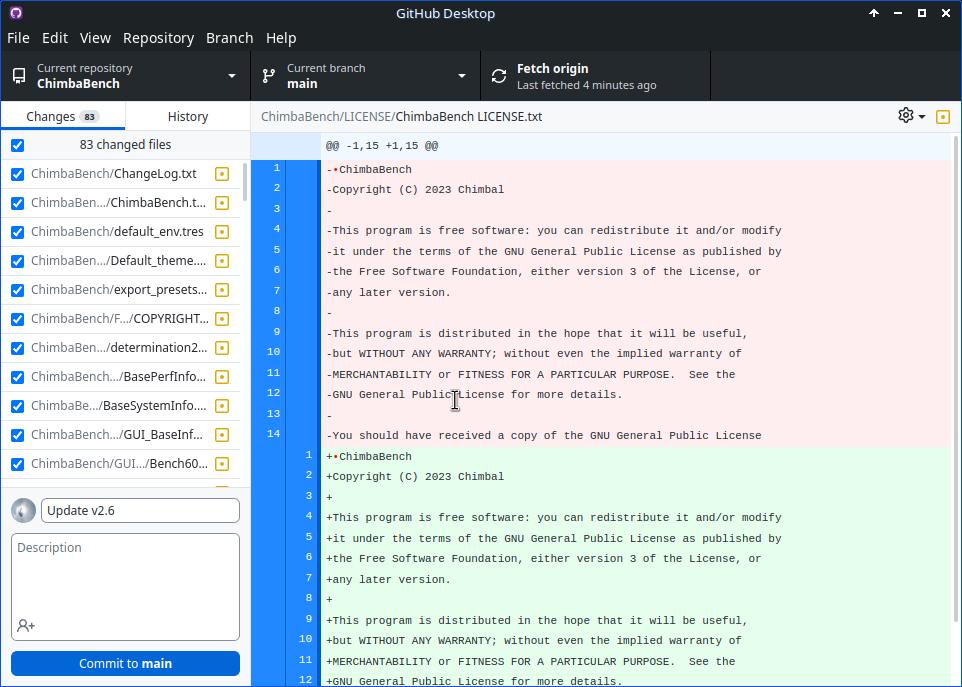The height and width of the screenshot is (687, 962).
Task: Open the Branch menu
Action: (229, 38)
